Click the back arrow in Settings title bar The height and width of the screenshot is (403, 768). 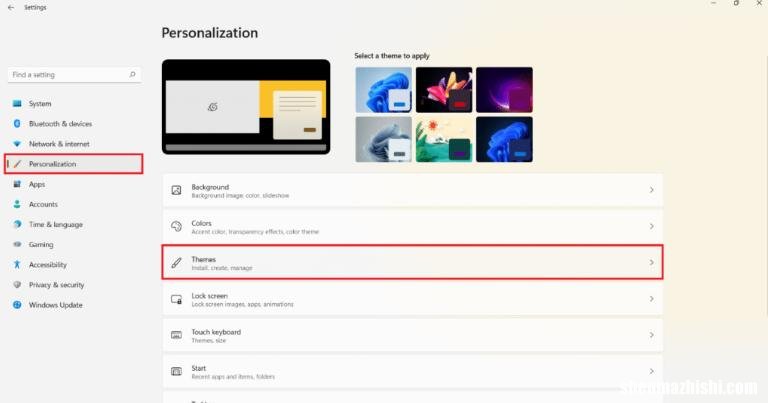(x=11, y=8)
